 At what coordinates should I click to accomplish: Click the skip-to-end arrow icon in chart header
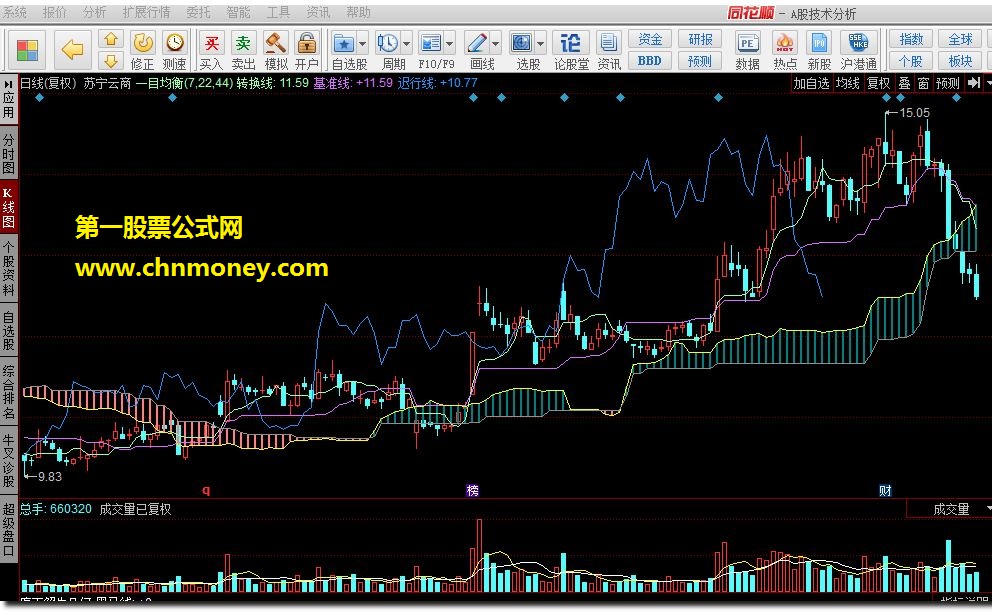[974, 83]
